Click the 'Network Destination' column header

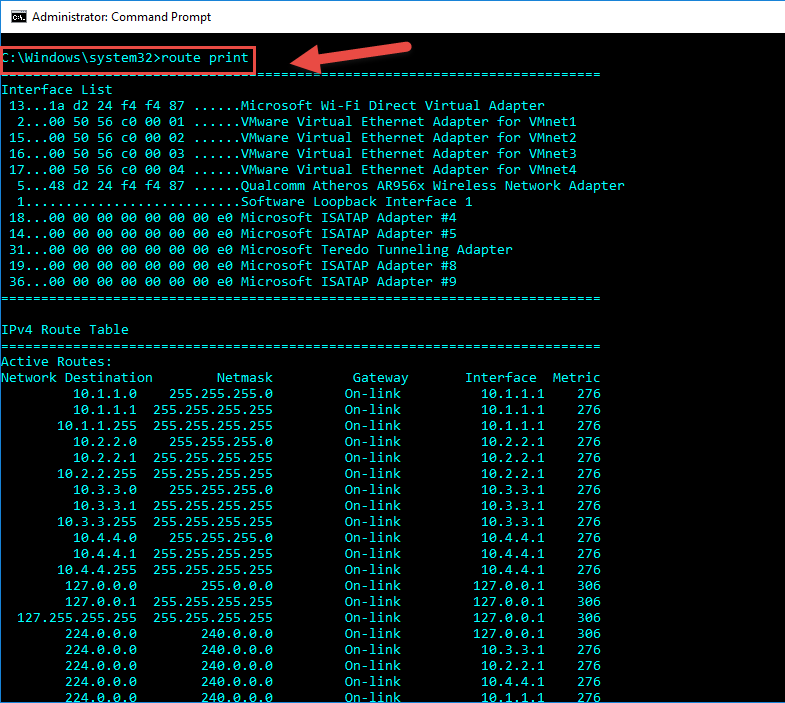point(77,378)
